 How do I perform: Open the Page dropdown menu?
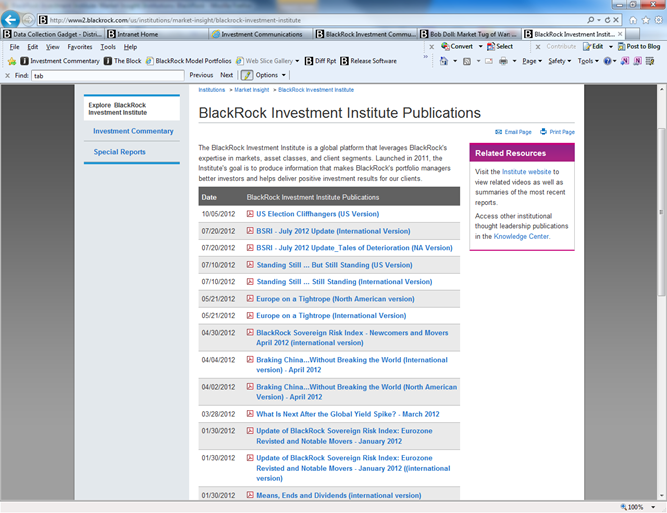[532, 61]
